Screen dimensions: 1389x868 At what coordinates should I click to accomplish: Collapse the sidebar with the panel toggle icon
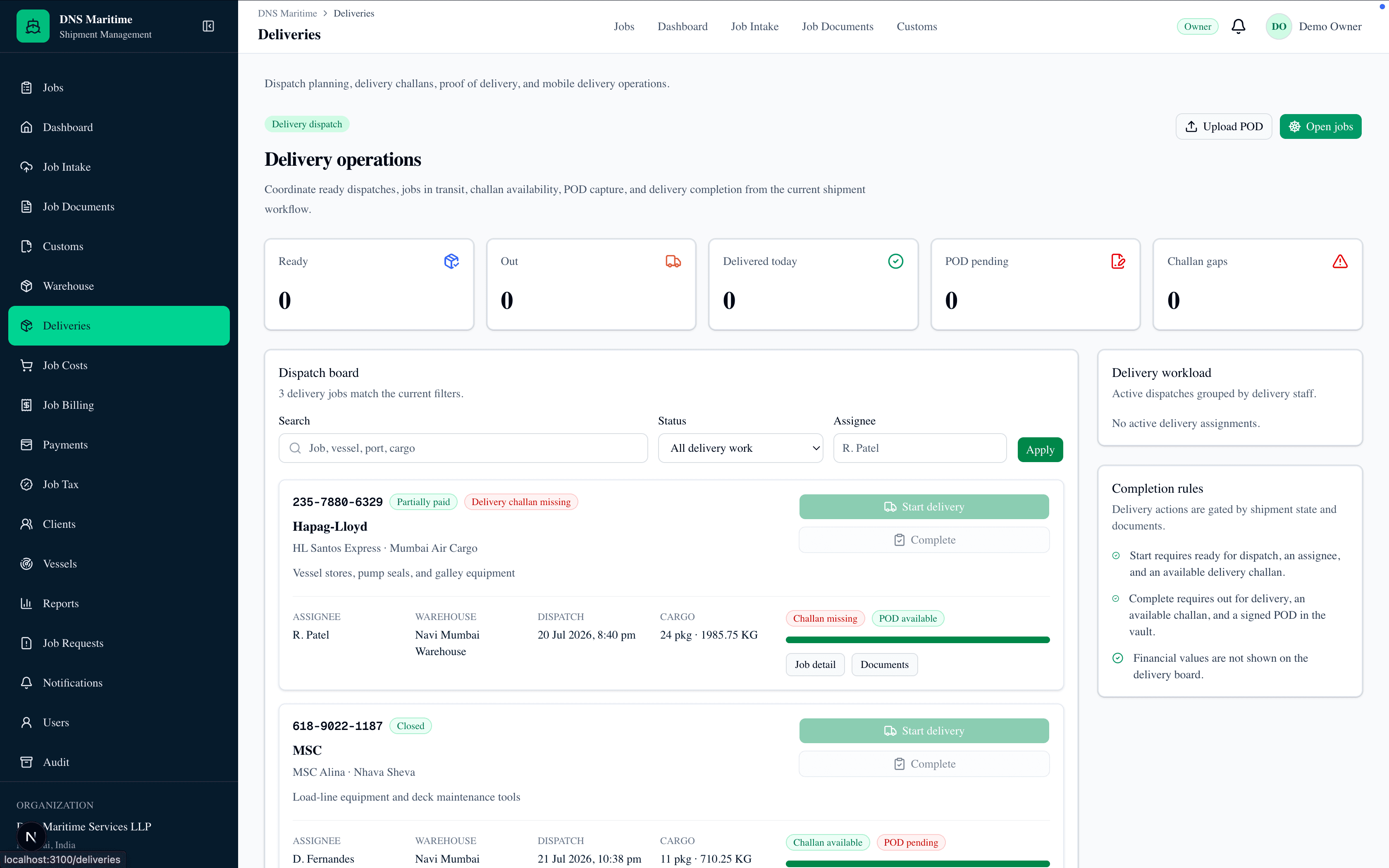(208, 26)
